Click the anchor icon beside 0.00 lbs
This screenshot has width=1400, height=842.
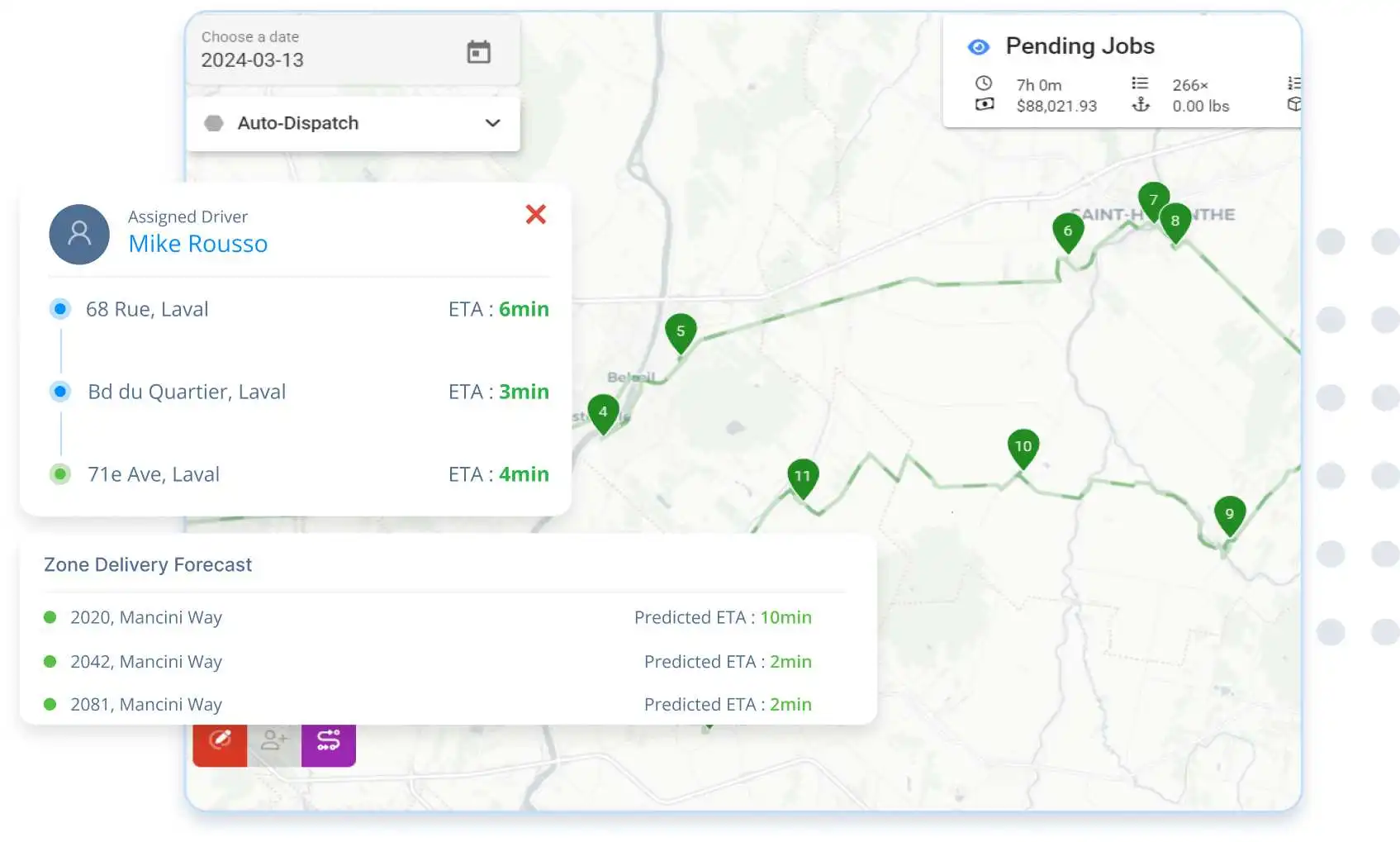pyautogui.click(x=1141, y=106)
